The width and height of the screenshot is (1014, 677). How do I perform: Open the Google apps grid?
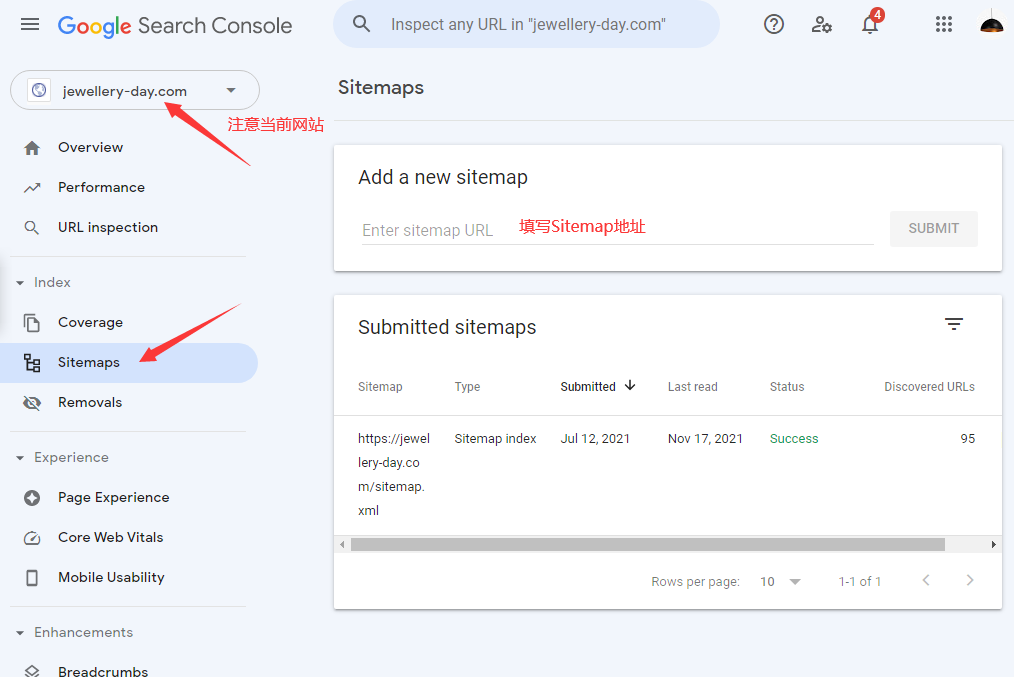tap(944, 25)
